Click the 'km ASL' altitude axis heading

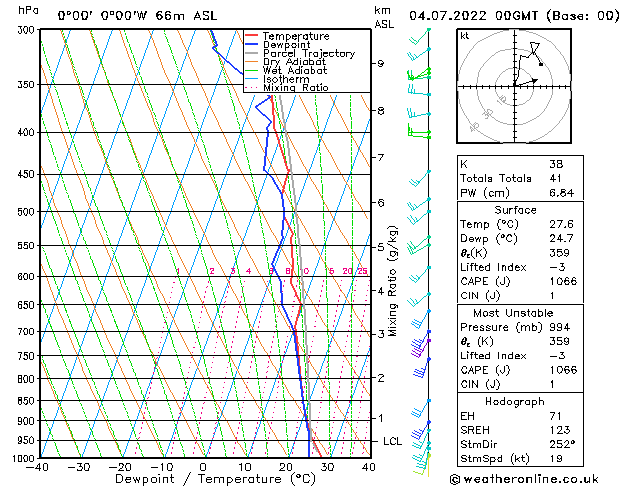(x=384, y=17)
